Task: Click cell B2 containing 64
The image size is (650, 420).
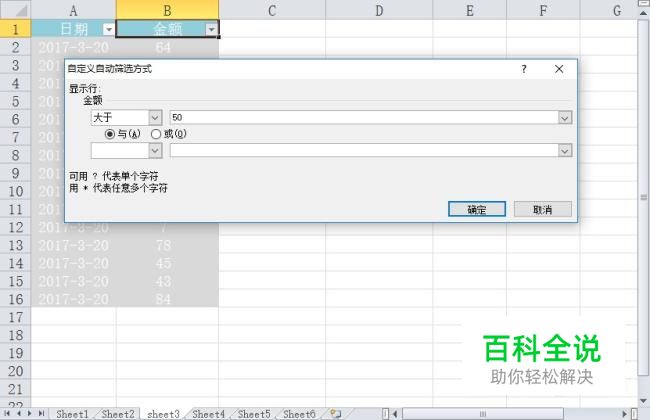Action: 167,47
